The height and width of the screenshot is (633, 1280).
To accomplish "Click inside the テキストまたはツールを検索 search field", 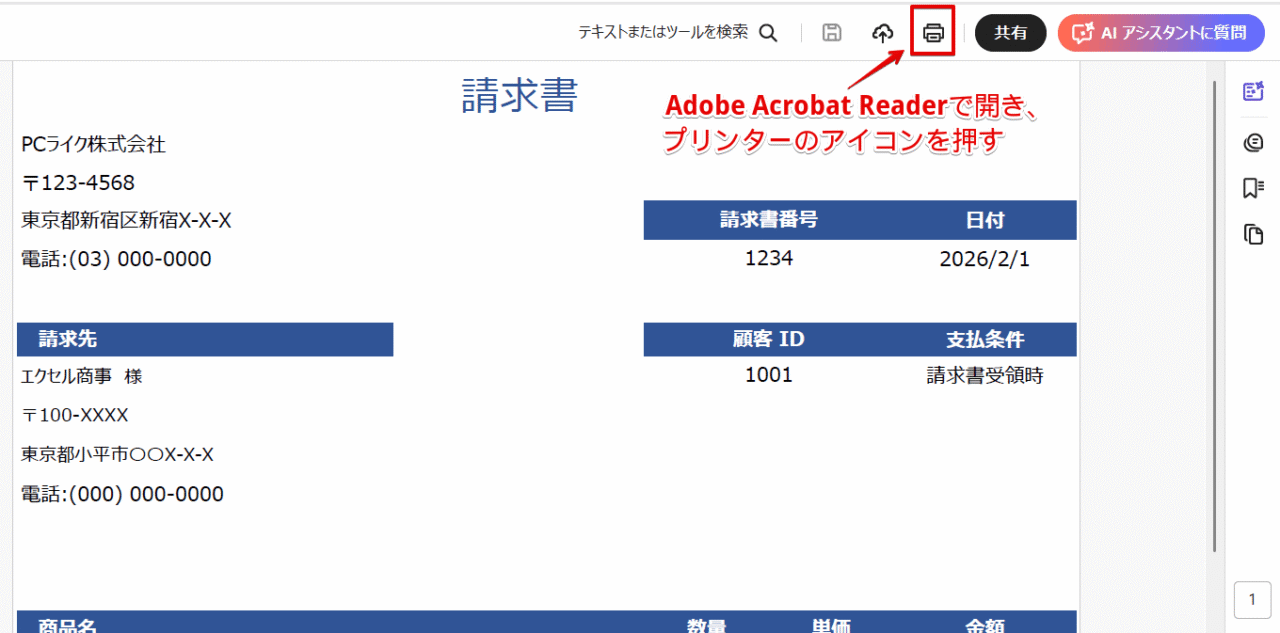I will (x=662, y=31).
